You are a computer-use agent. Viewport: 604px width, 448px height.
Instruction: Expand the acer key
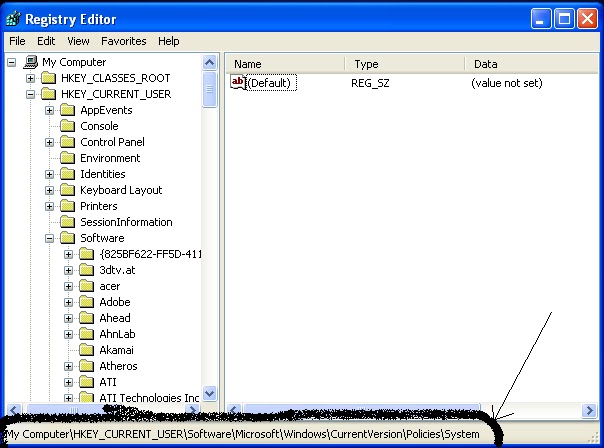(x=69, y=287)
